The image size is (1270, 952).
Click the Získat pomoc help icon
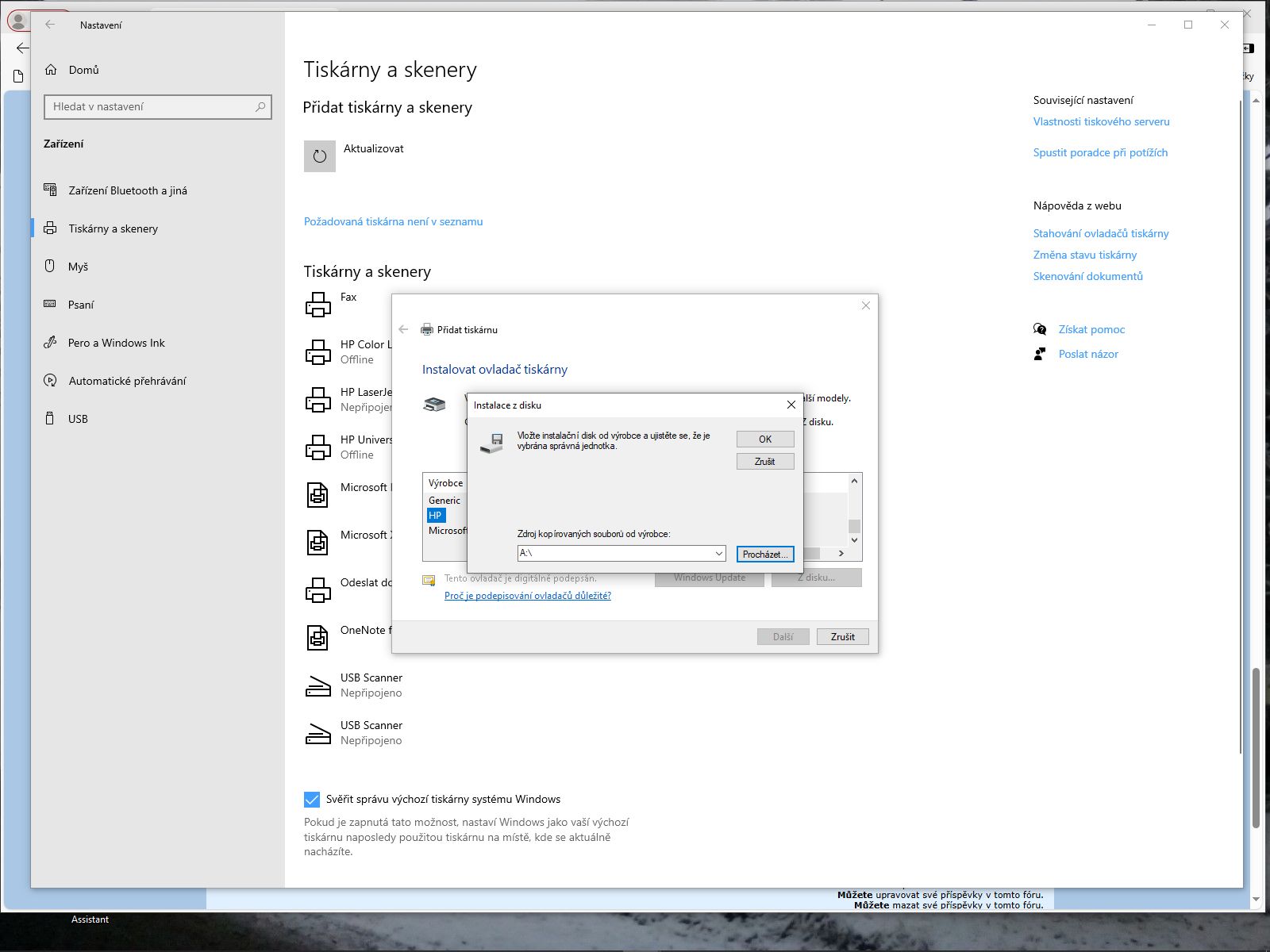click(1040, 329)
